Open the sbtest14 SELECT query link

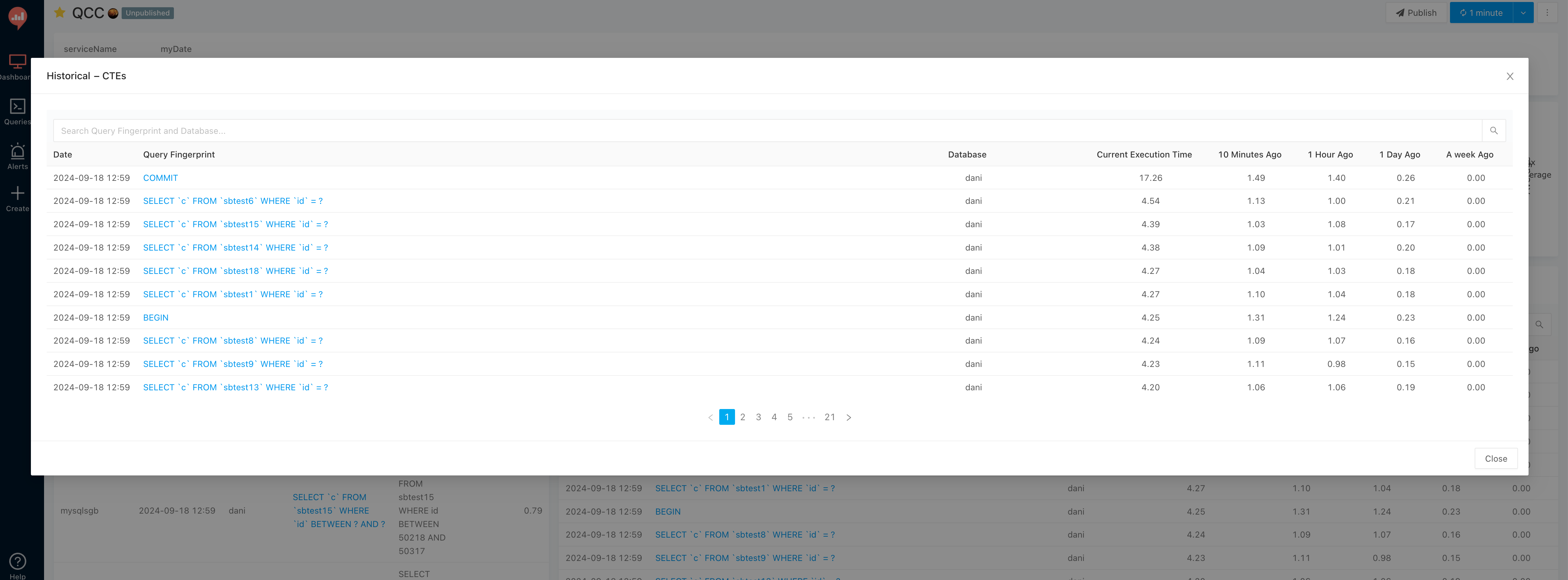coord(236,248)
